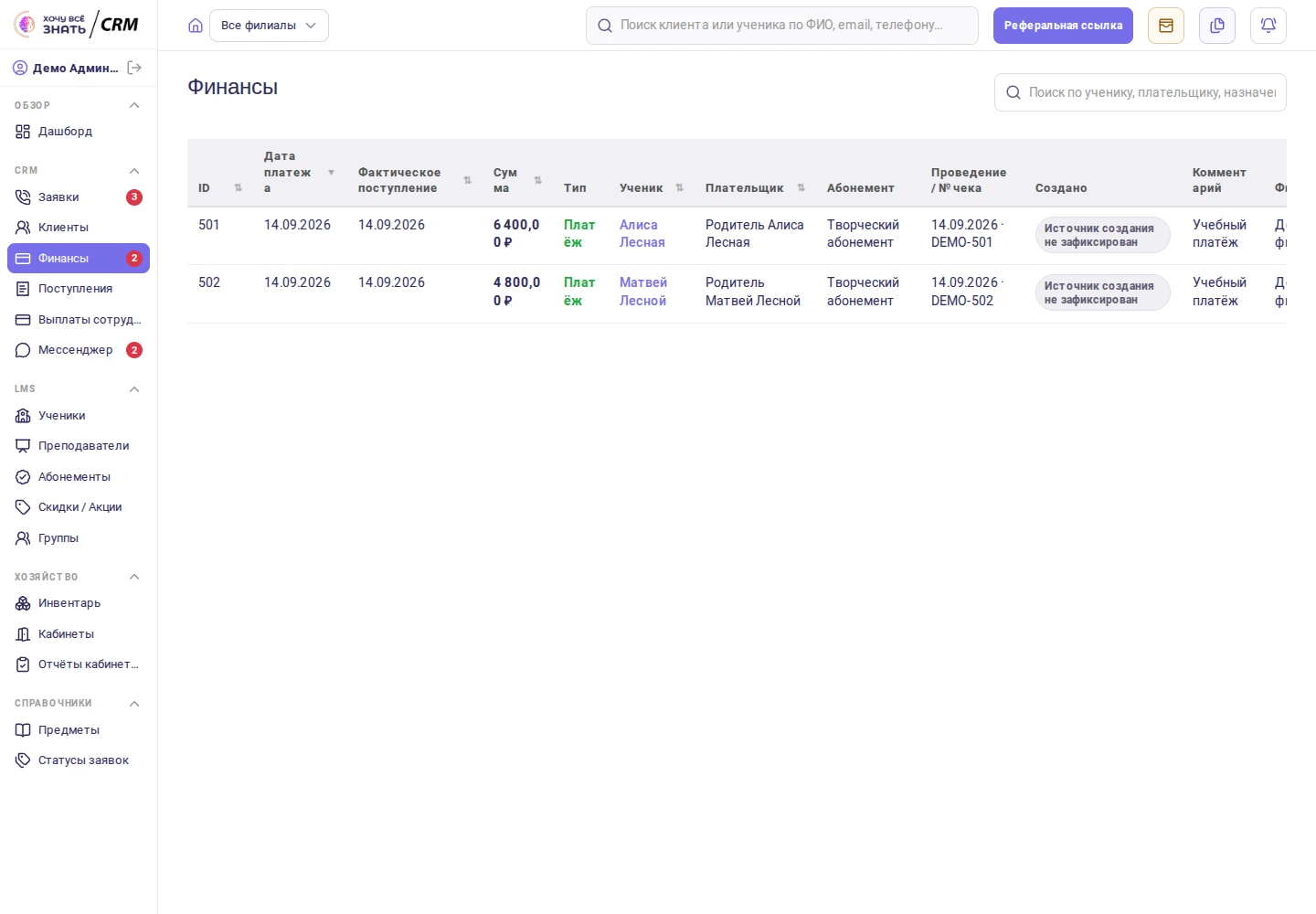Open the copy documents icon button
Image resolution: width=1316 pixels, height=914 pixels.
coord(1217,26)
